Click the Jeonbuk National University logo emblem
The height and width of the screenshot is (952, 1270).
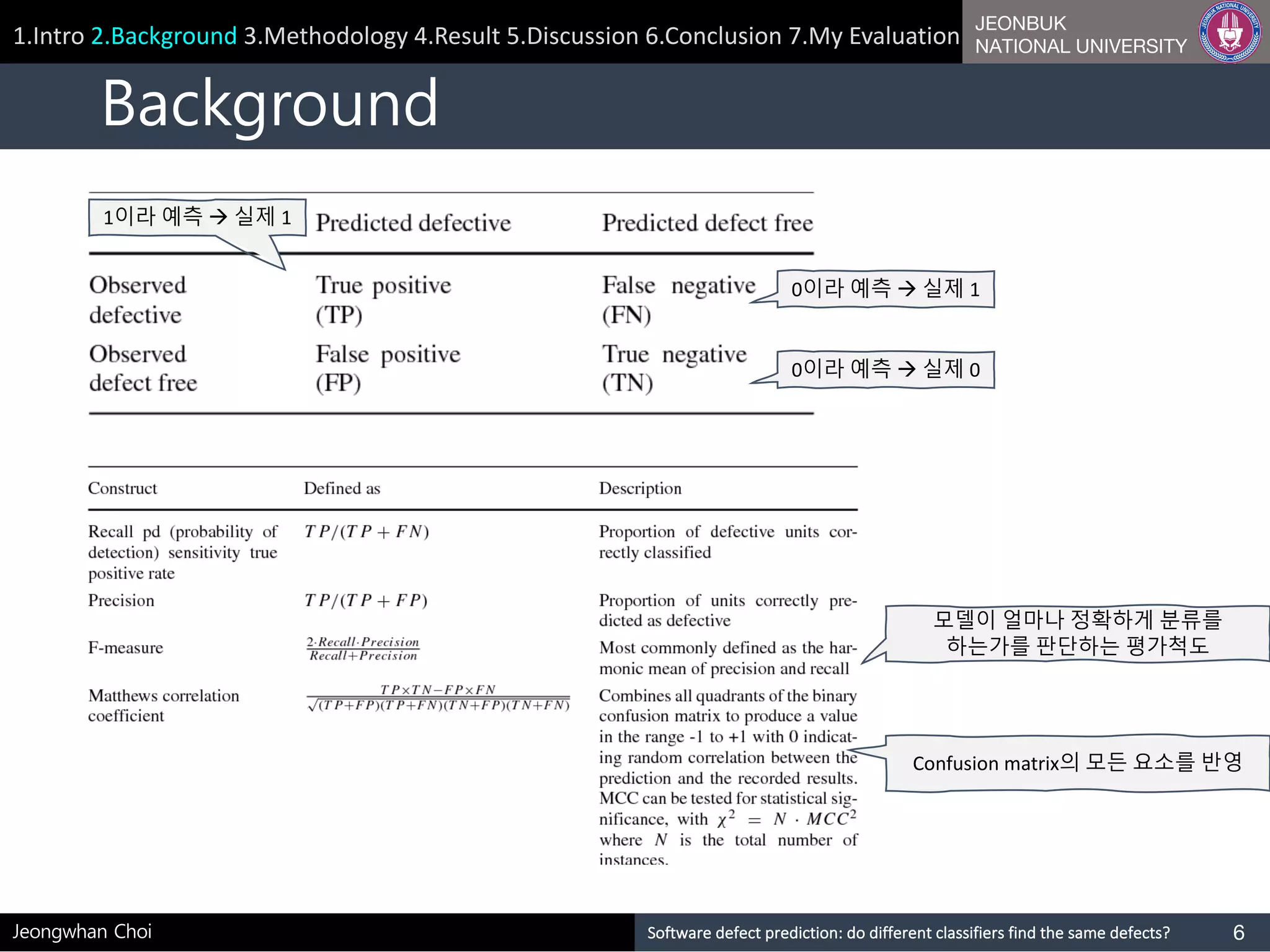pyautogui.click(x=1230, y=32)
